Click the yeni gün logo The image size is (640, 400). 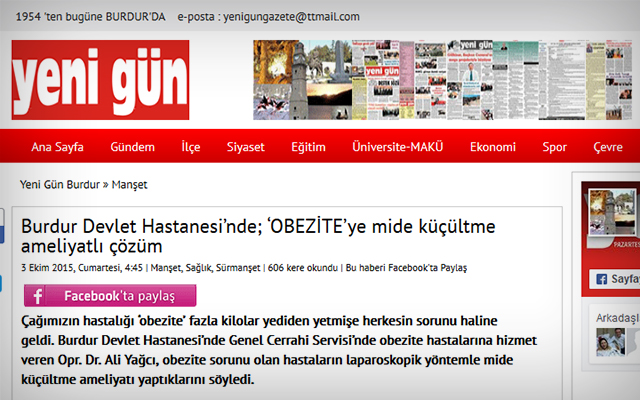coord(100,80)
